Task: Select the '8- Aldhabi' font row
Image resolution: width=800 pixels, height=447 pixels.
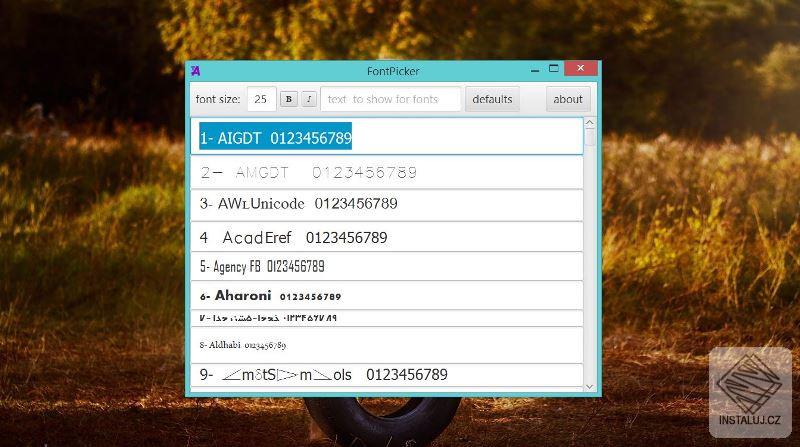Action: coord(387,345)
